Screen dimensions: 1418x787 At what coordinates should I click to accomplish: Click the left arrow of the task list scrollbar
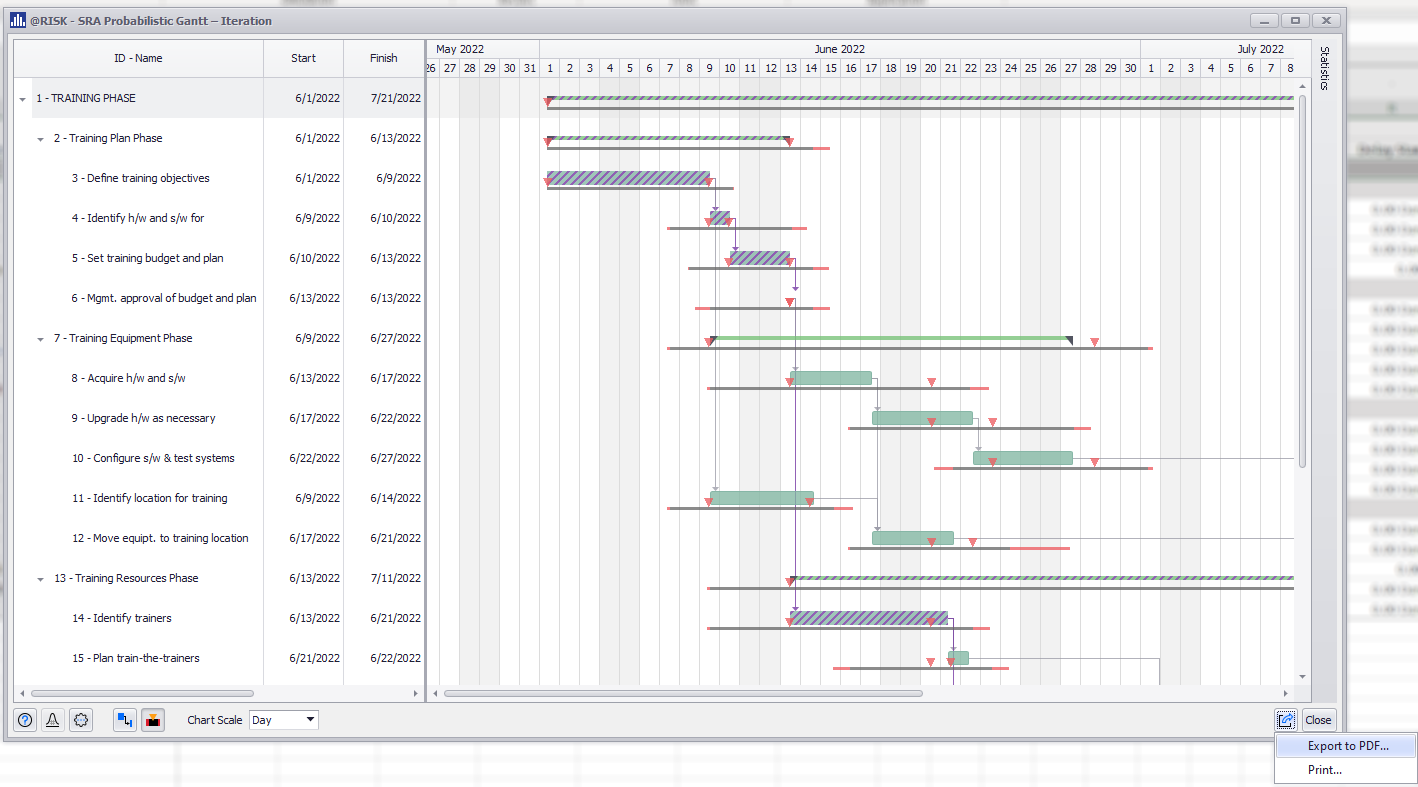pyautogui.click(x=21, y=693)
